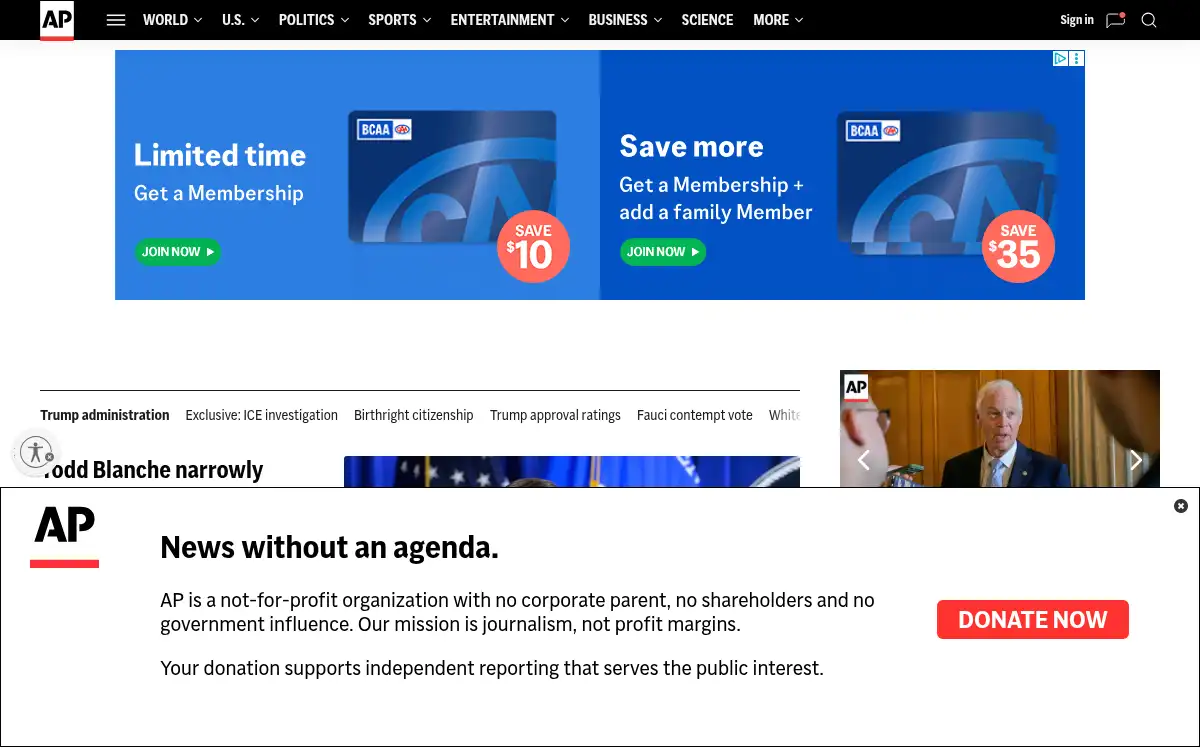Click the AP logo in donation banner
Screen dimensions: 1200x750
(65, 536)
